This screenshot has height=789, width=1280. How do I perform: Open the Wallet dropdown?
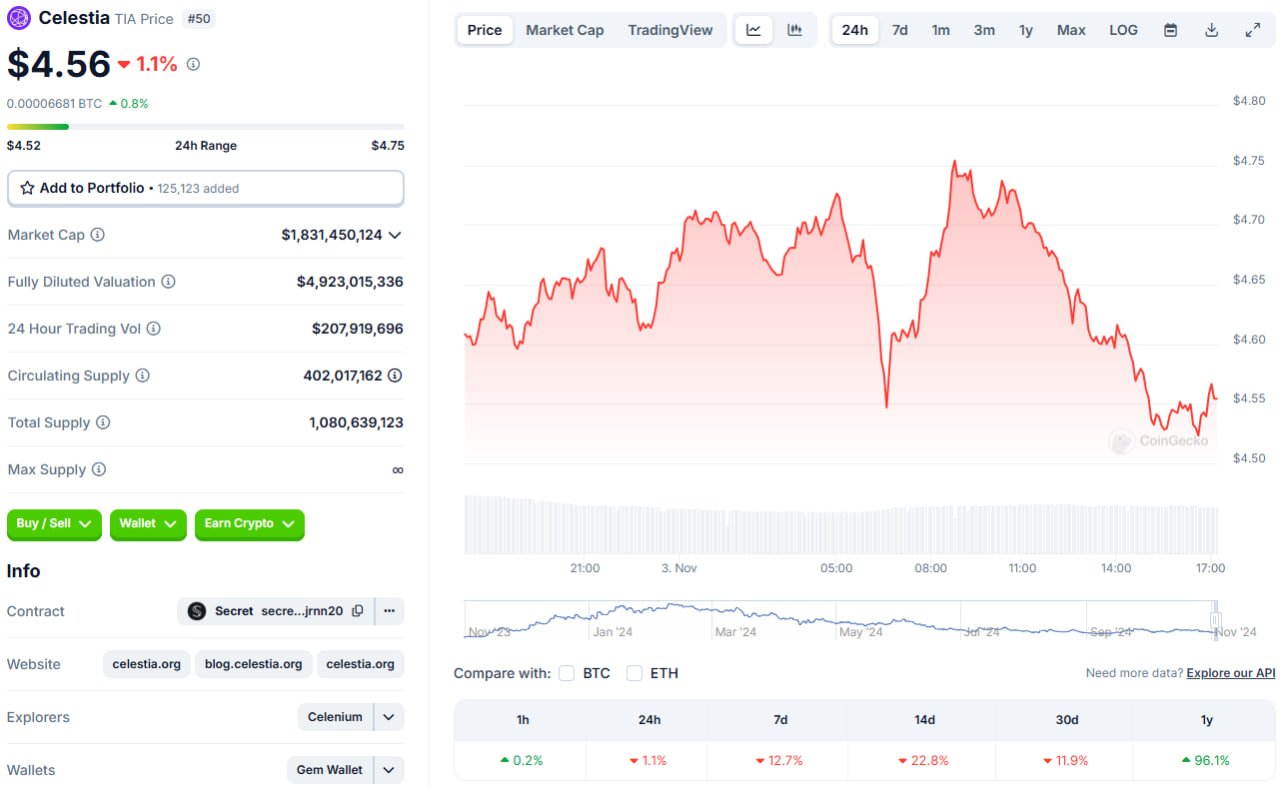point(148,524)
